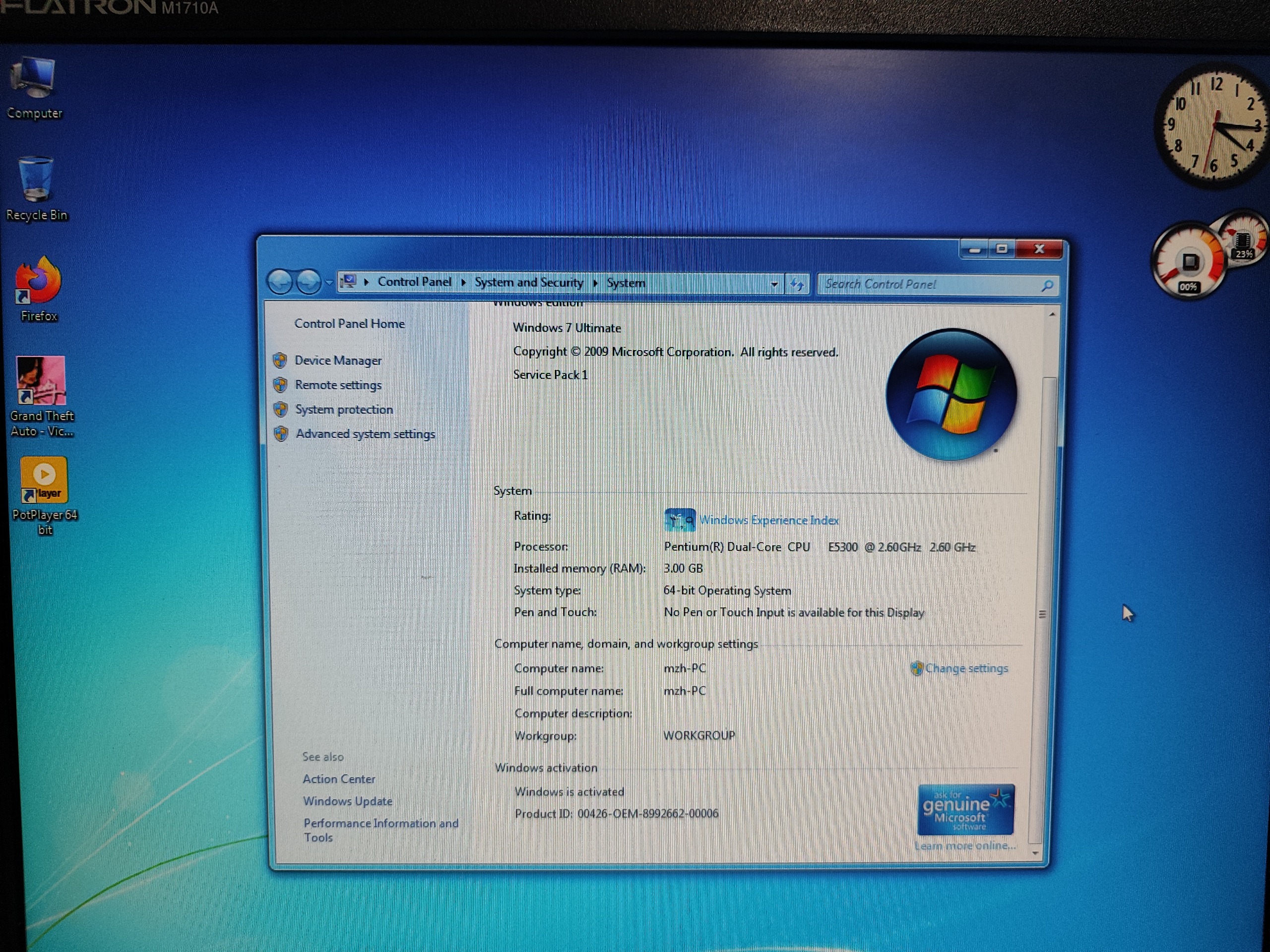The image size is (1270, 952).
Task: Click the shield icon beside Change settings
Action: pyautogui.click(x=916, y=668)
